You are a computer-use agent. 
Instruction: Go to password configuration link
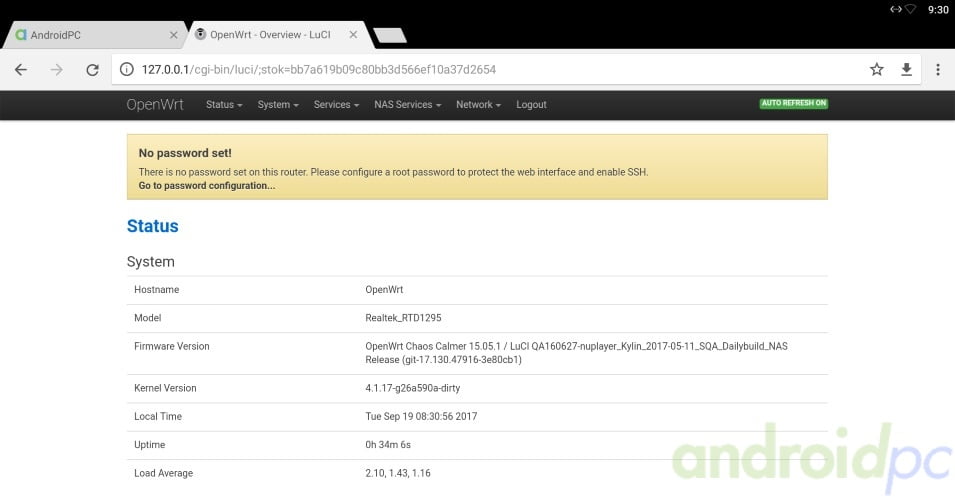pos(206,186)
